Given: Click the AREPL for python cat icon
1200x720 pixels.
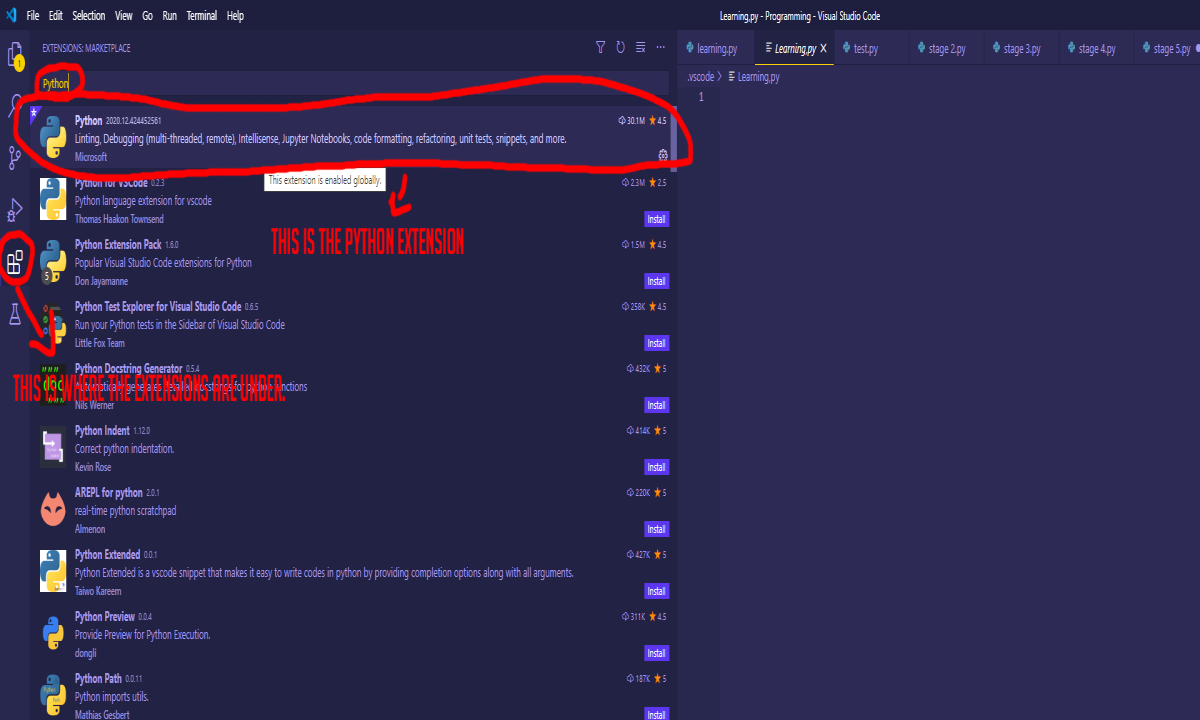Looking at the screenshot, I should click(x=53, y=510).
